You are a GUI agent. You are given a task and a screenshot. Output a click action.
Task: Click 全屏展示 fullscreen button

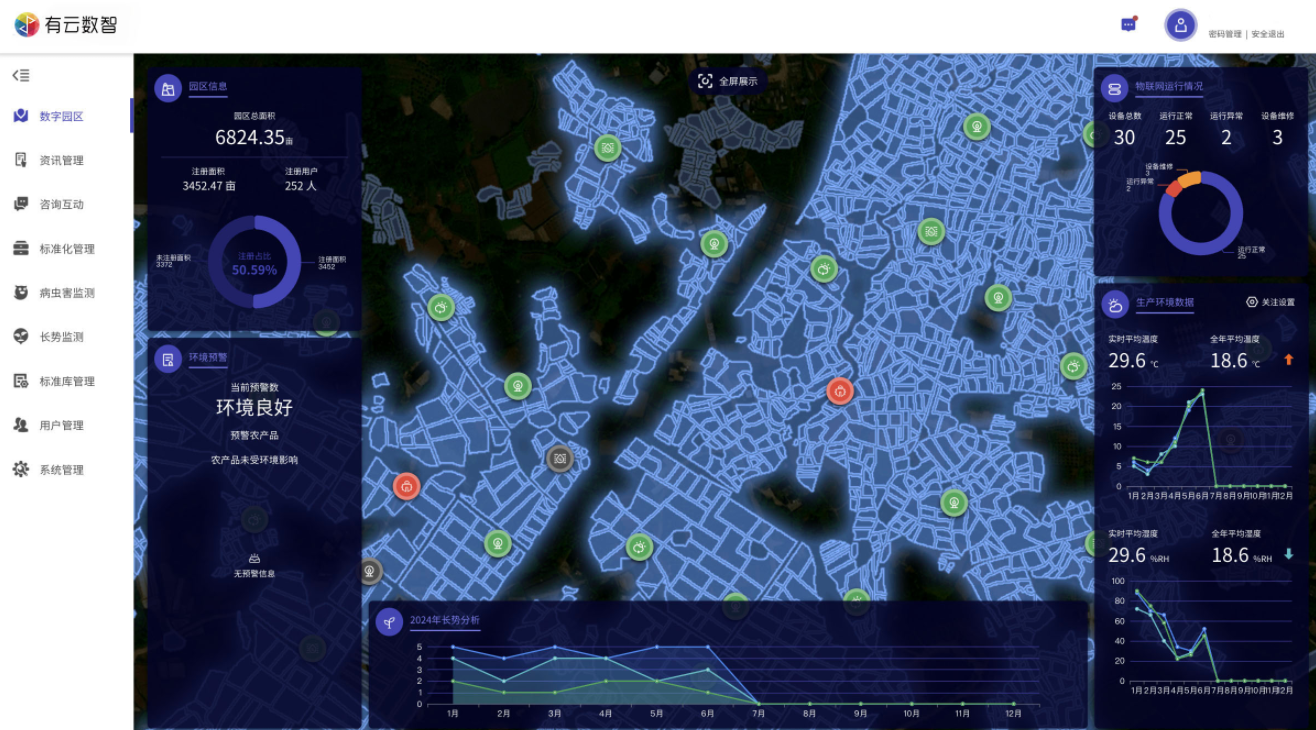coord(728,81)
